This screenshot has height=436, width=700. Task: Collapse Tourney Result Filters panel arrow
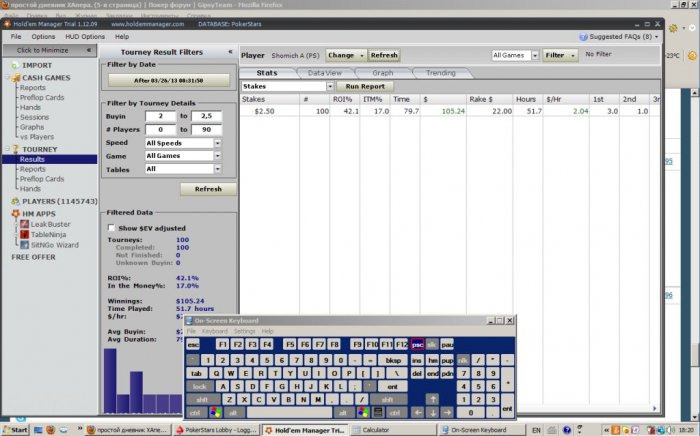point(230,52)
